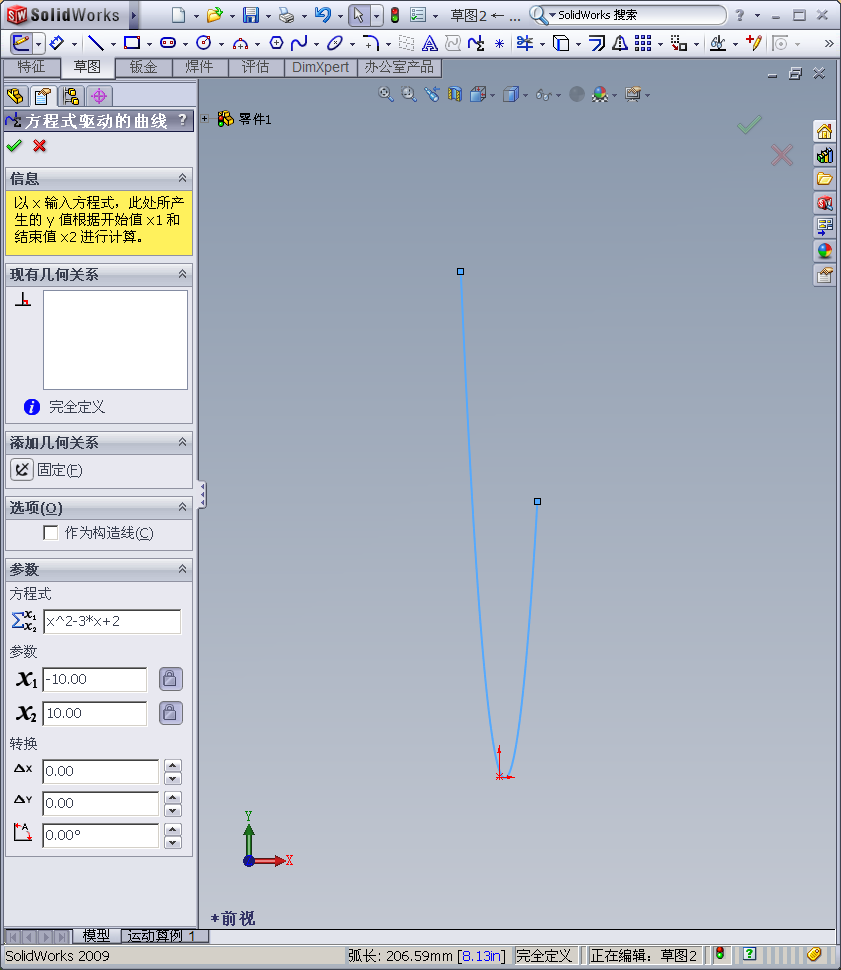Increase the ΔX translation value
The height and width of the screenshot is (970, 841).
click(x=173, y=765)
